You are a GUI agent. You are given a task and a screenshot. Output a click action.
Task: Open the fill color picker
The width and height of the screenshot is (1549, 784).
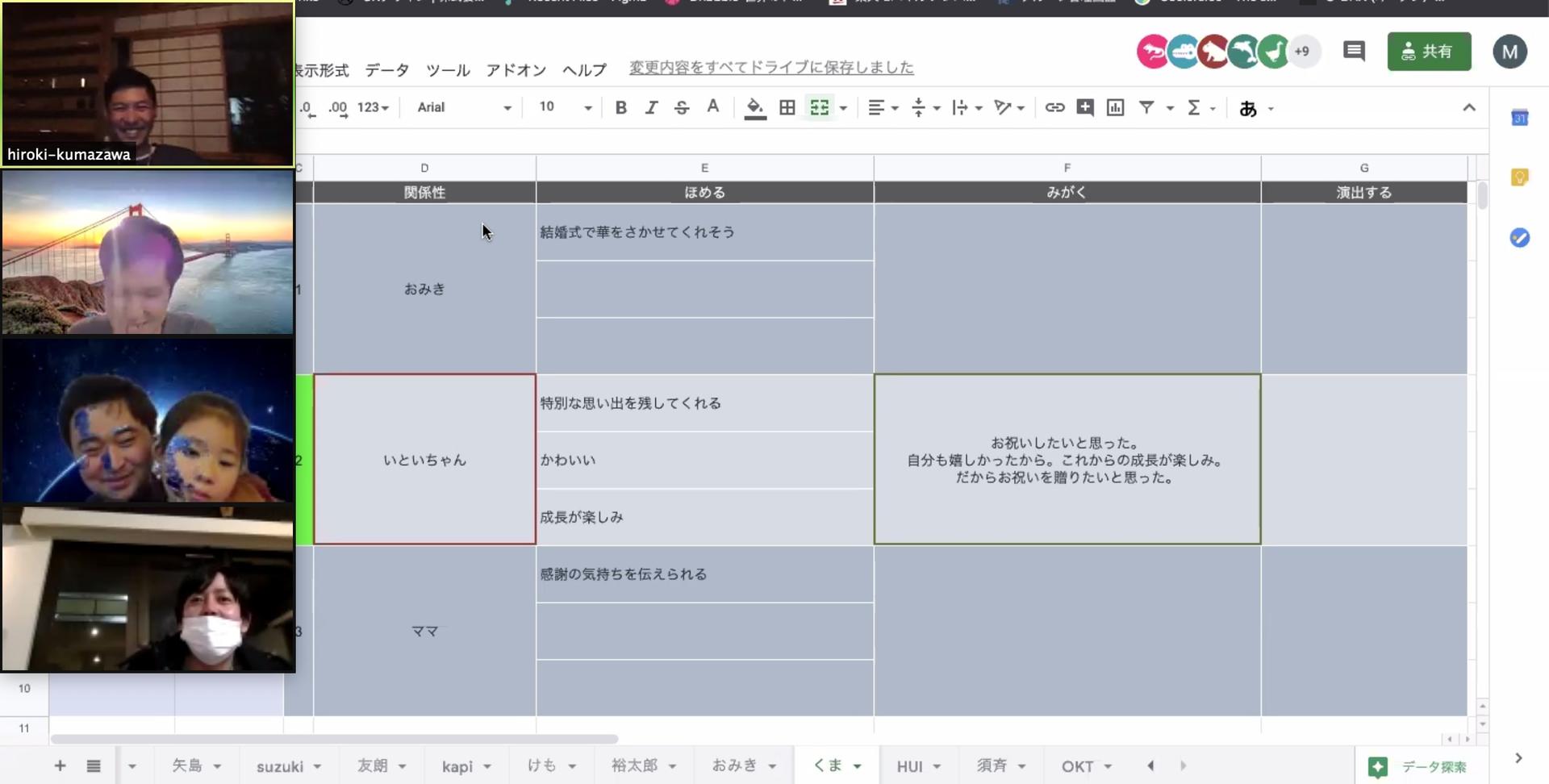tap(755, 108)
